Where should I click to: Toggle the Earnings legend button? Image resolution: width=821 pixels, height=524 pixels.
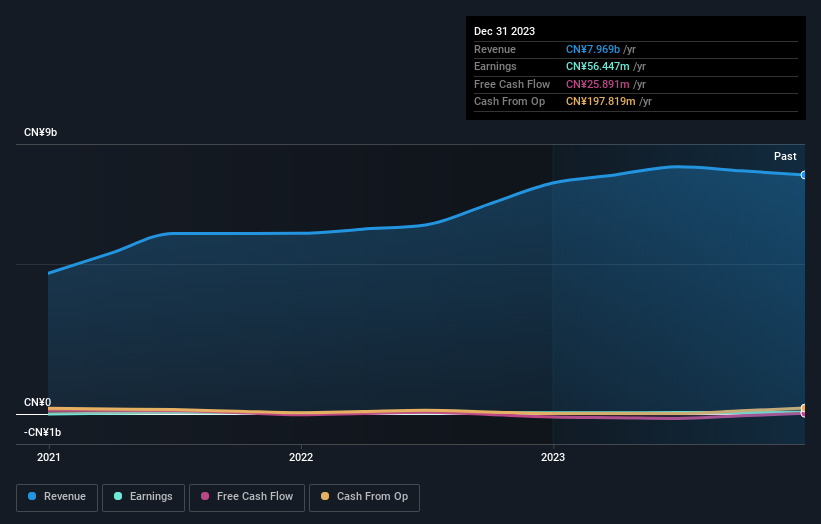[143, 497]
